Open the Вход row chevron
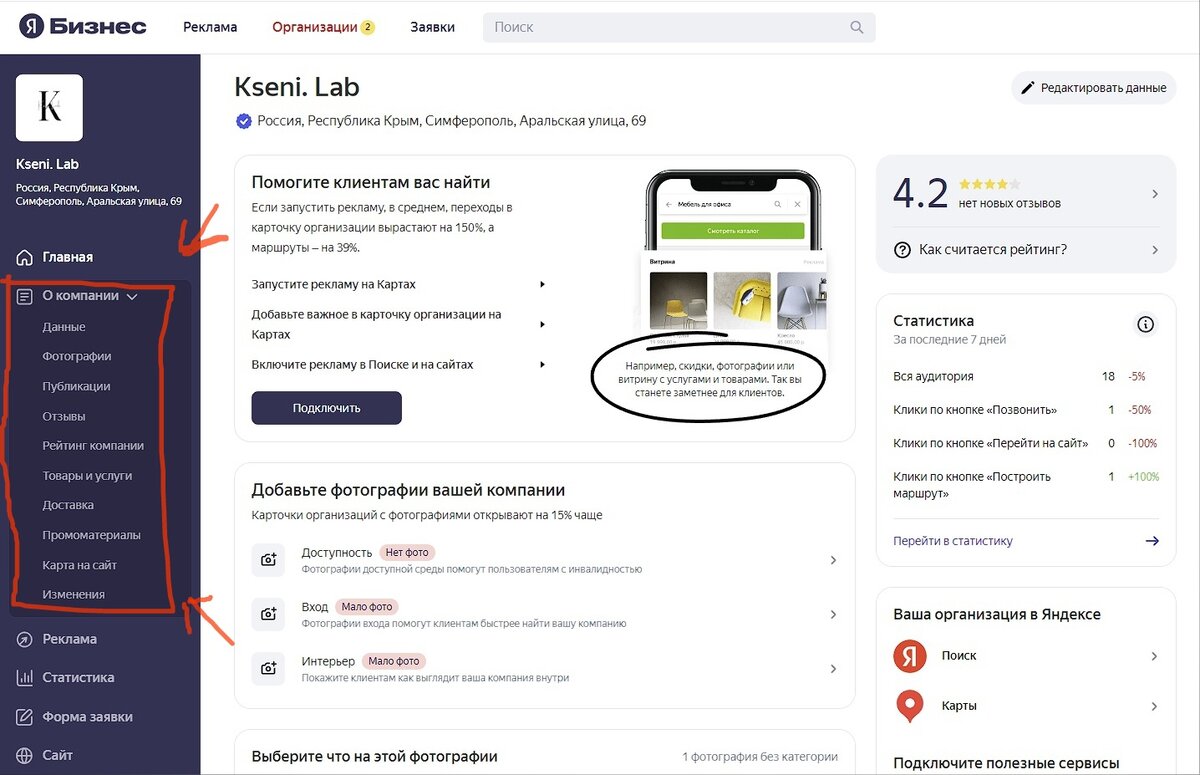 coord(834,615)
